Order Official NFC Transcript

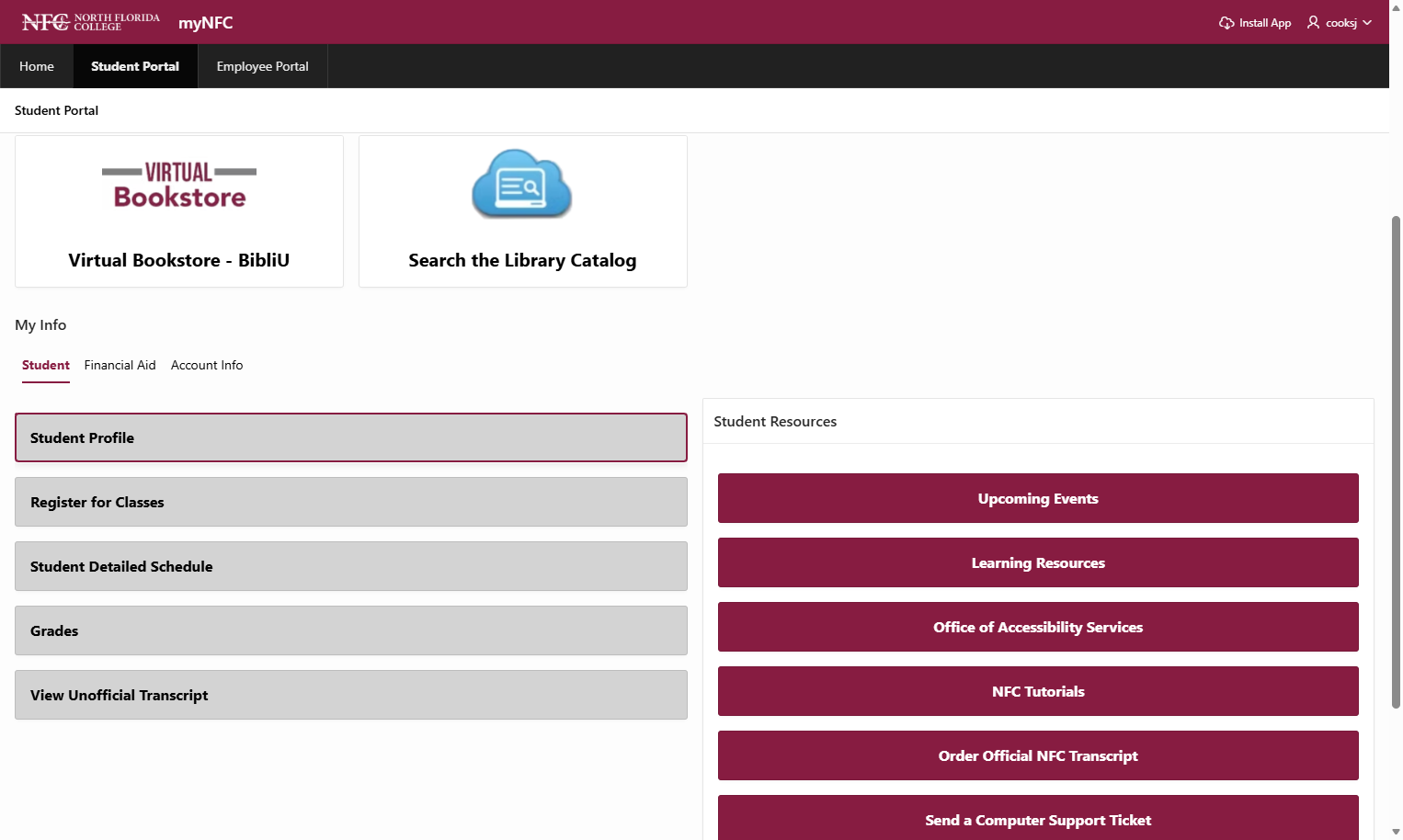click(x=1038, y=755)
